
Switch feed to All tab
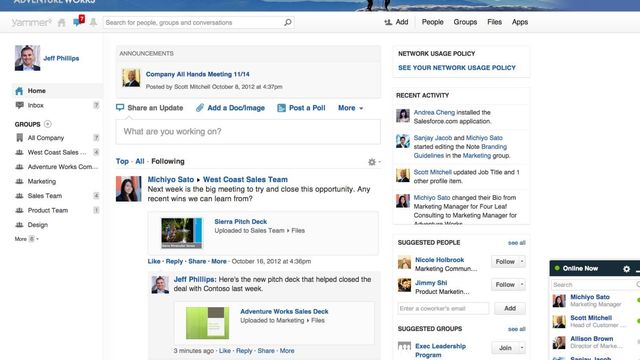tap(140, 161)
